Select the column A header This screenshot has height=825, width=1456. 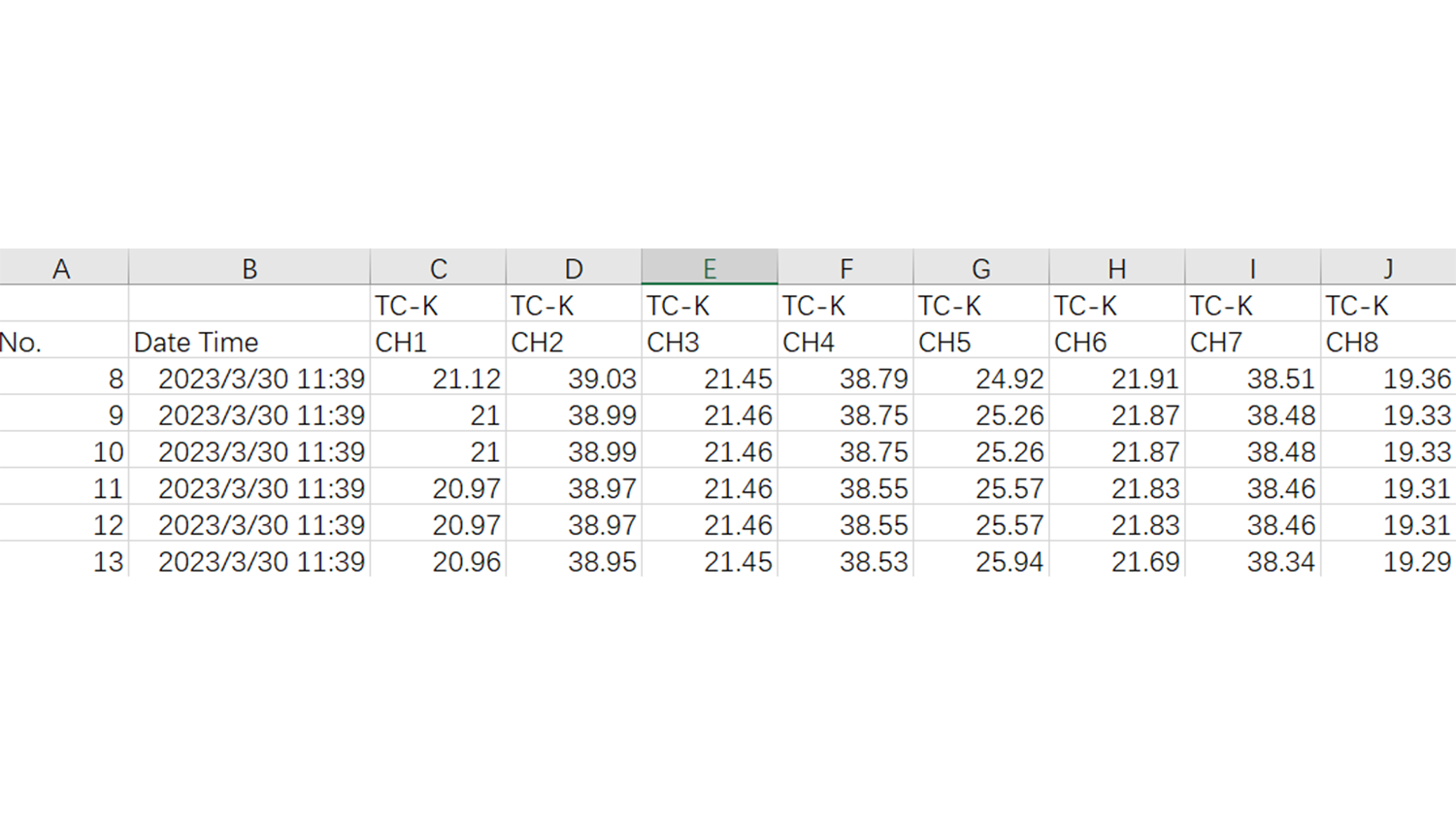[x=62, y=268]
